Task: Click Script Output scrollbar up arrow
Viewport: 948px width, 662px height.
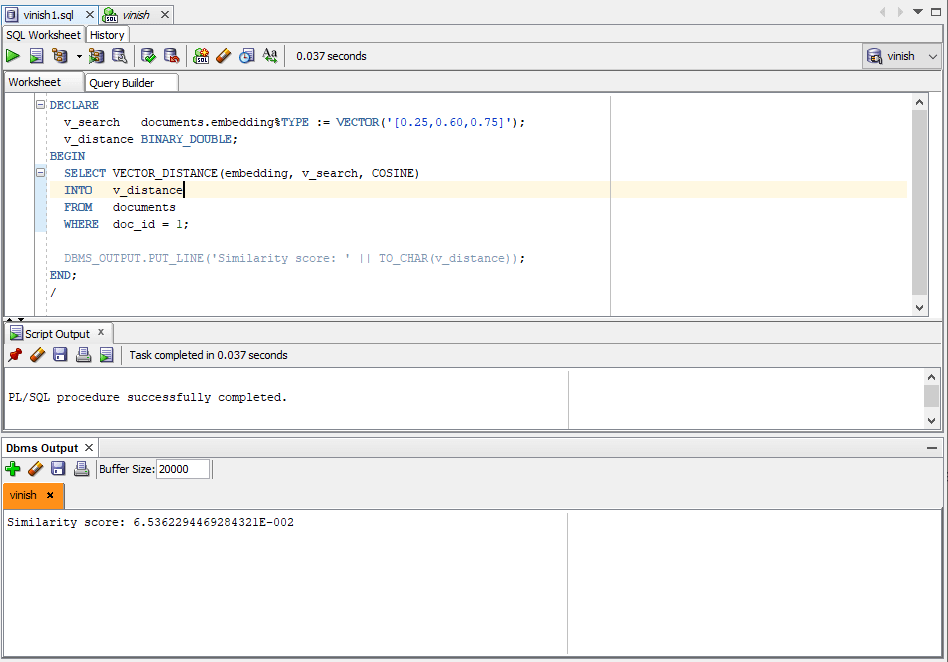Action: (931, 377)
